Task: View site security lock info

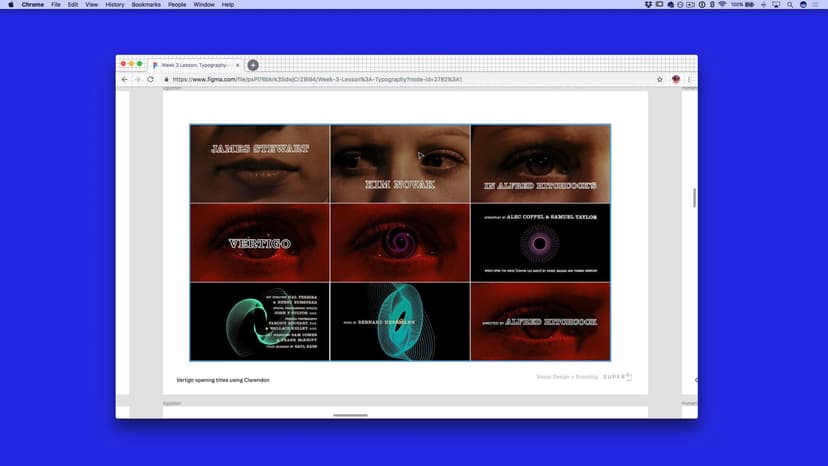Action: pyautogui.click(x=166, y=79)
